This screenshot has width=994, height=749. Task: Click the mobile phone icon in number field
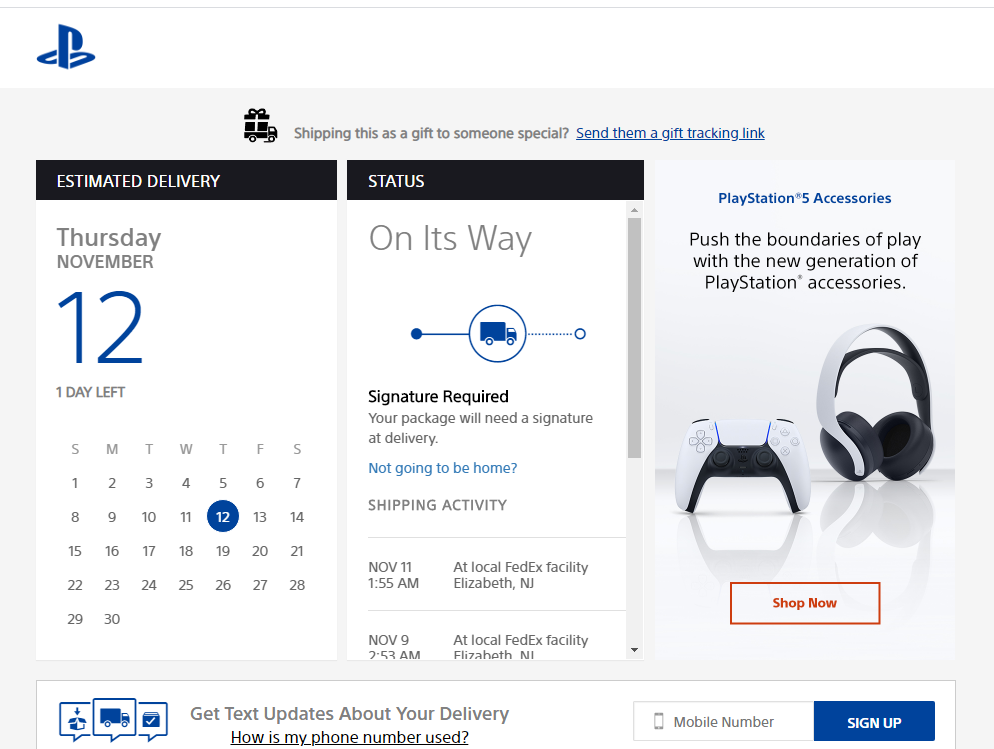pos(659,721)
